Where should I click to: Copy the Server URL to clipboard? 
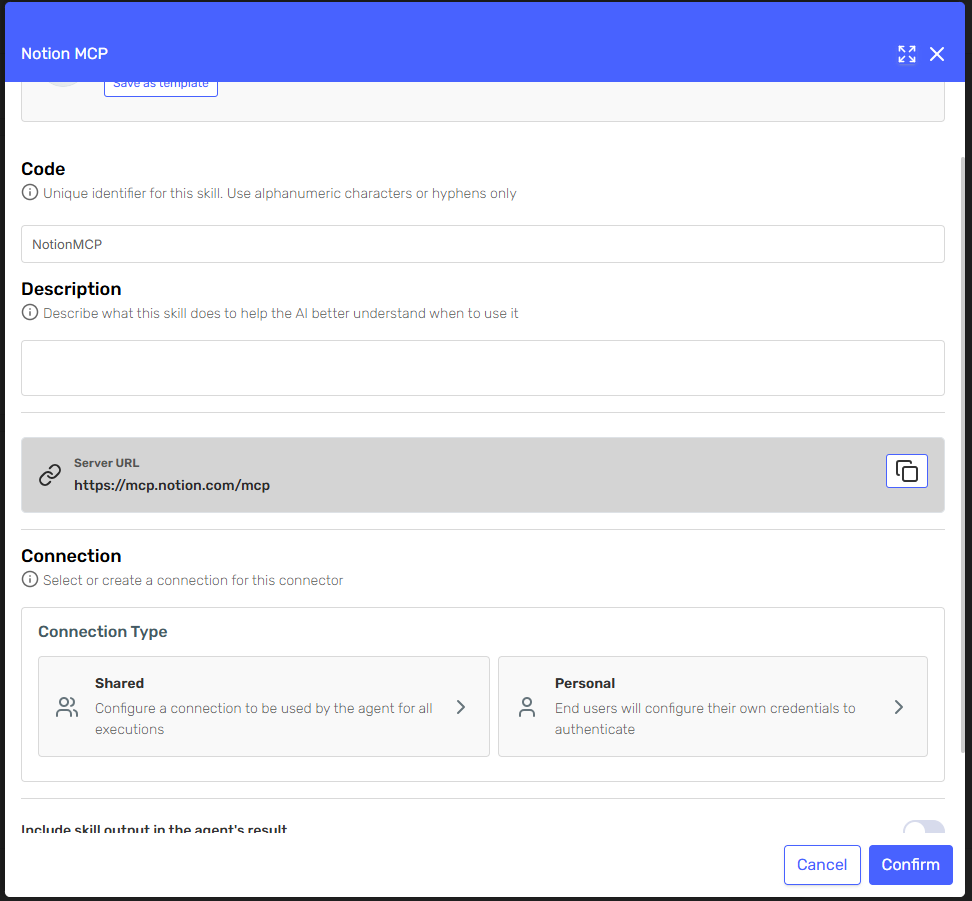click(x=906, y=471)
